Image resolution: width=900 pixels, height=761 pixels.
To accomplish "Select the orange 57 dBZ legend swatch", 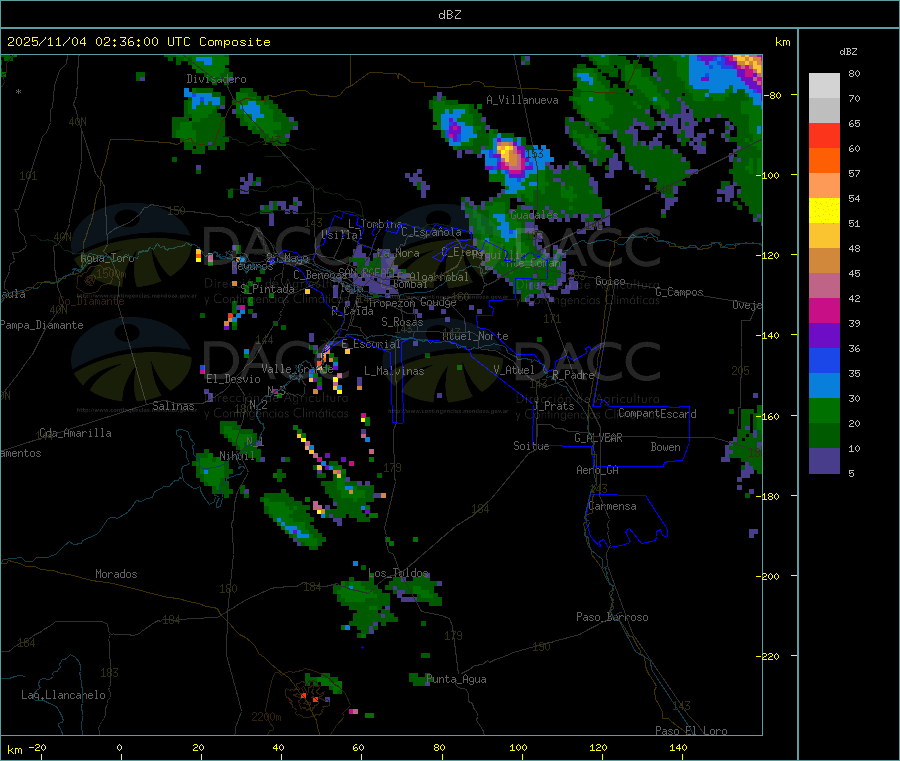I will point(824,161).
